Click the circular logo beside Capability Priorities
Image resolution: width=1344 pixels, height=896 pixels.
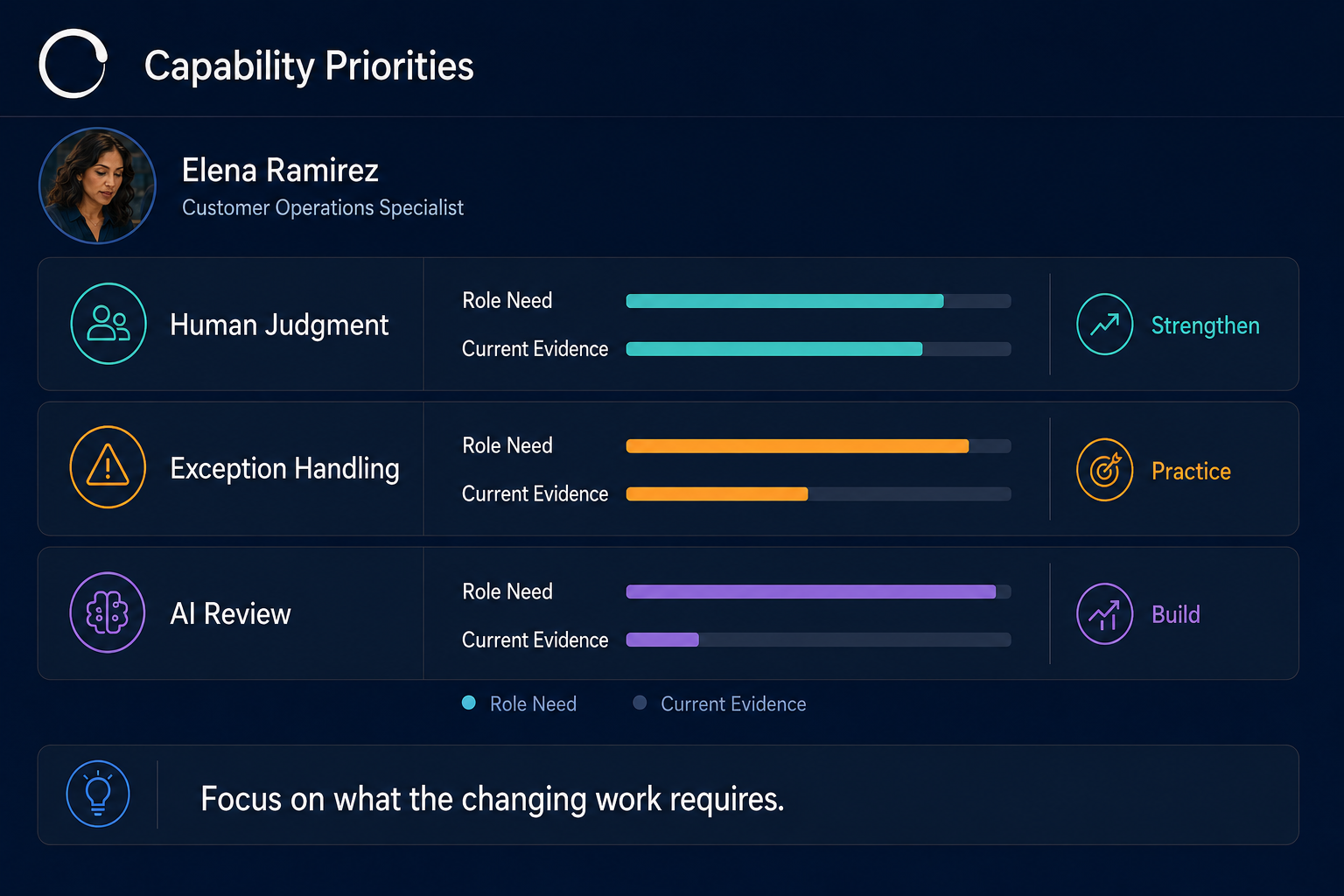click(73, 64)
